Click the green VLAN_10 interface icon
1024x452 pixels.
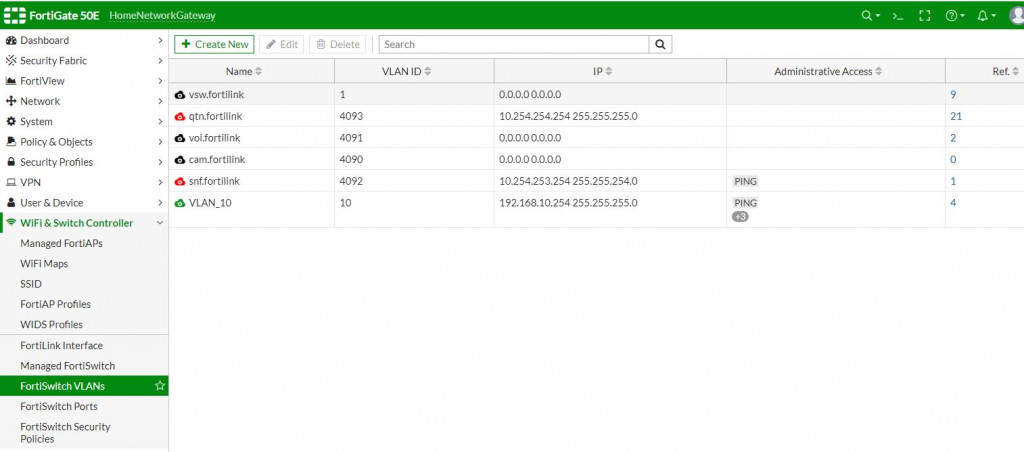(x=180, y=203)
